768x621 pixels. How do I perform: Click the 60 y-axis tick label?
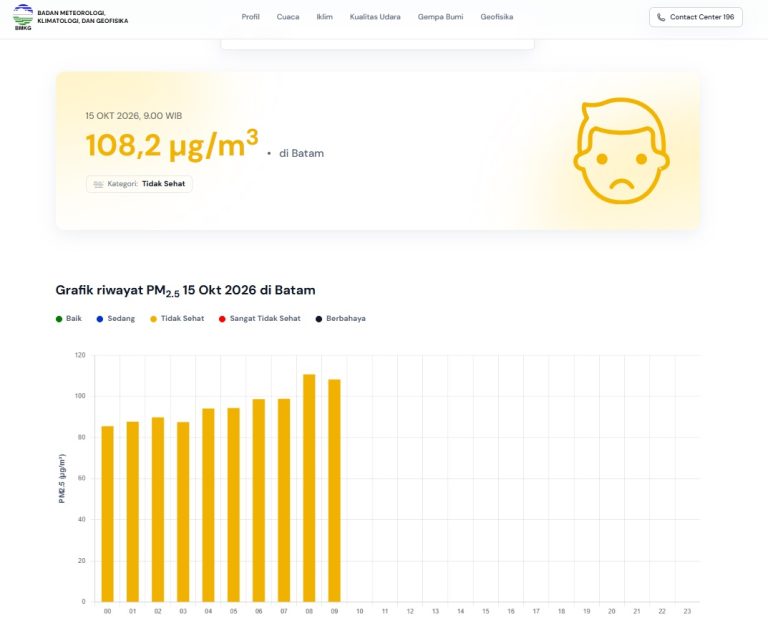click(82, 478)
